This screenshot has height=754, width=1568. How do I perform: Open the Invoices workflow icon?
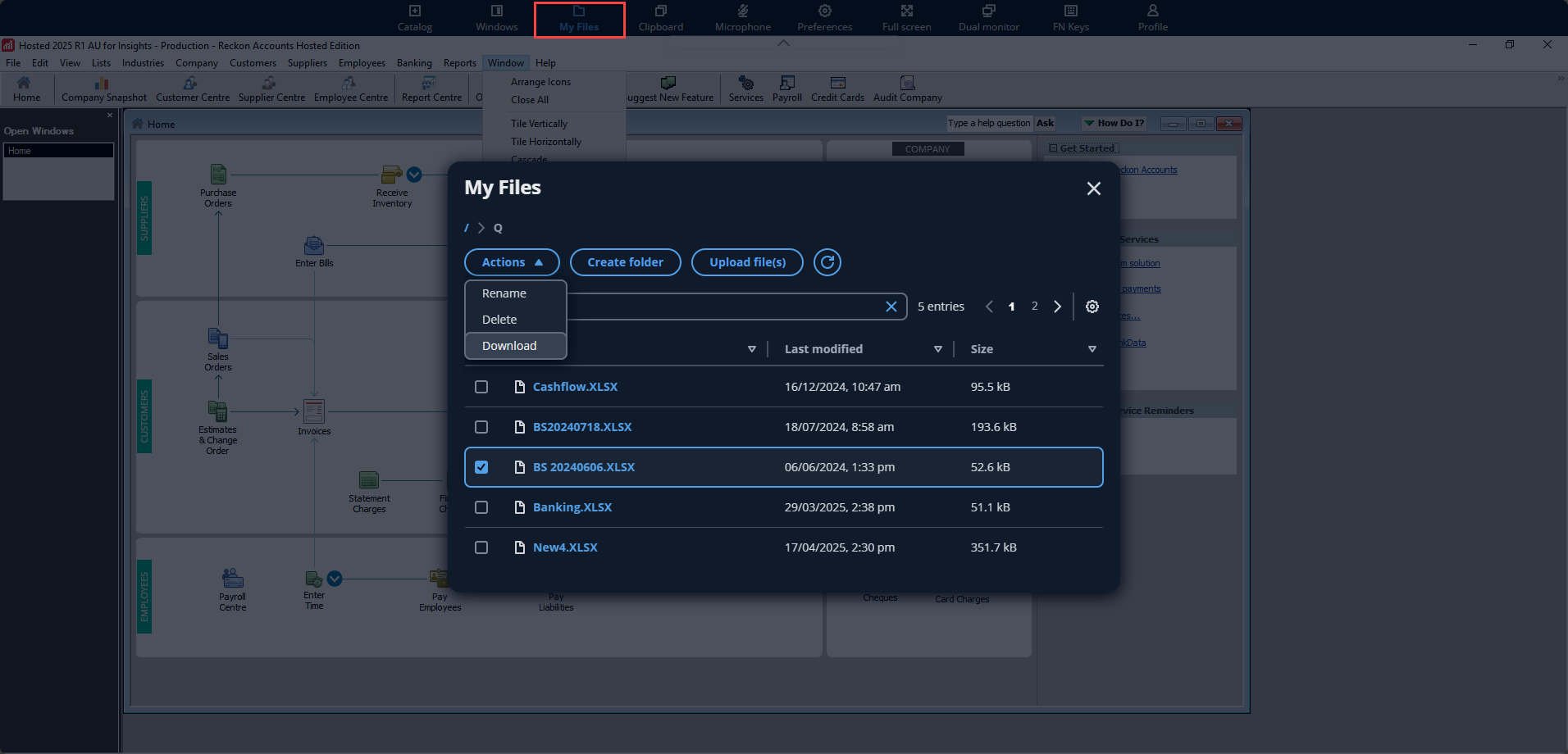314,411
